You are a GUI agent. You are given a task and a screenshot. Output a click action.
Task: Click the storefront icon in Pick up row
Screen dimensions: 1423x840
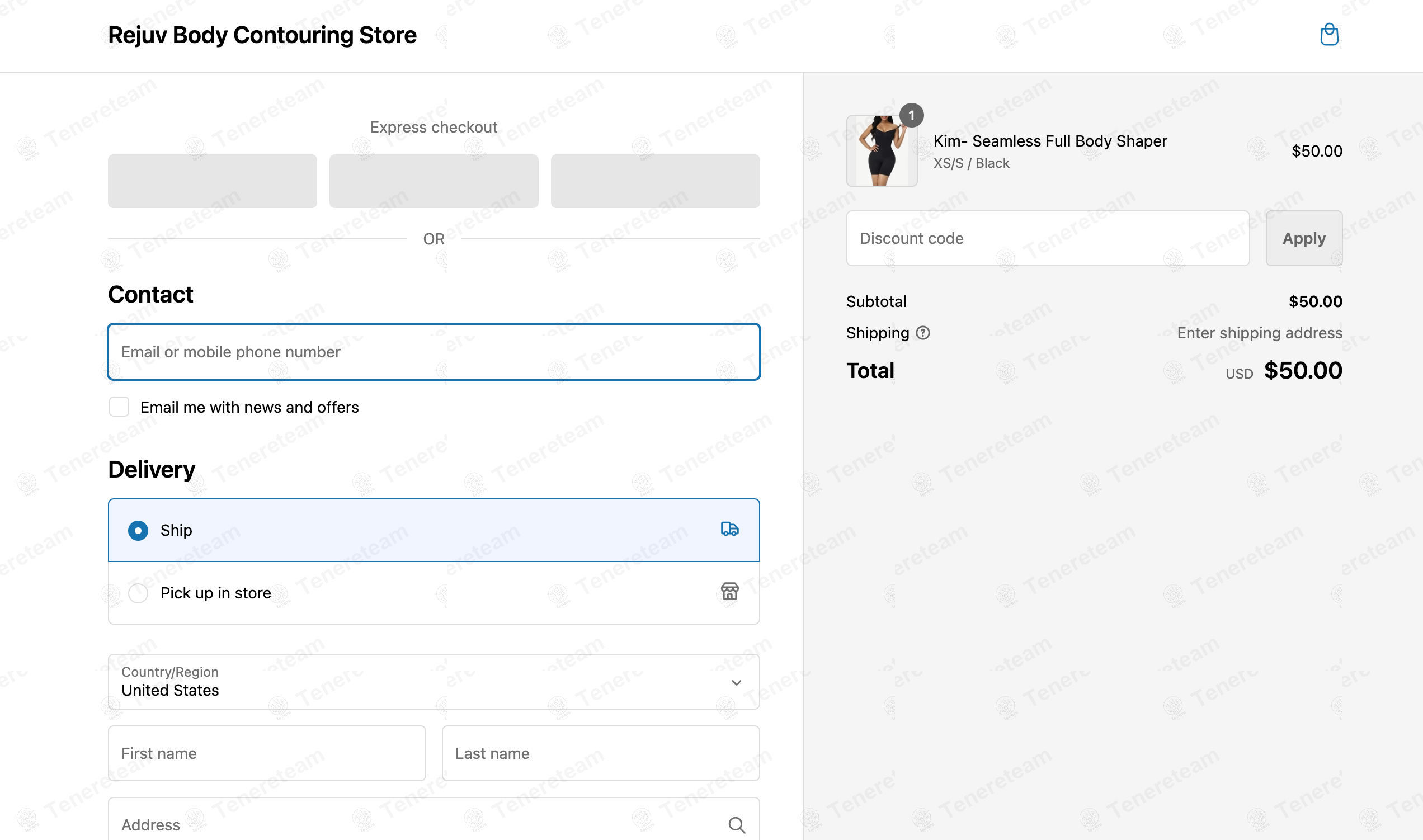[729, 592]
